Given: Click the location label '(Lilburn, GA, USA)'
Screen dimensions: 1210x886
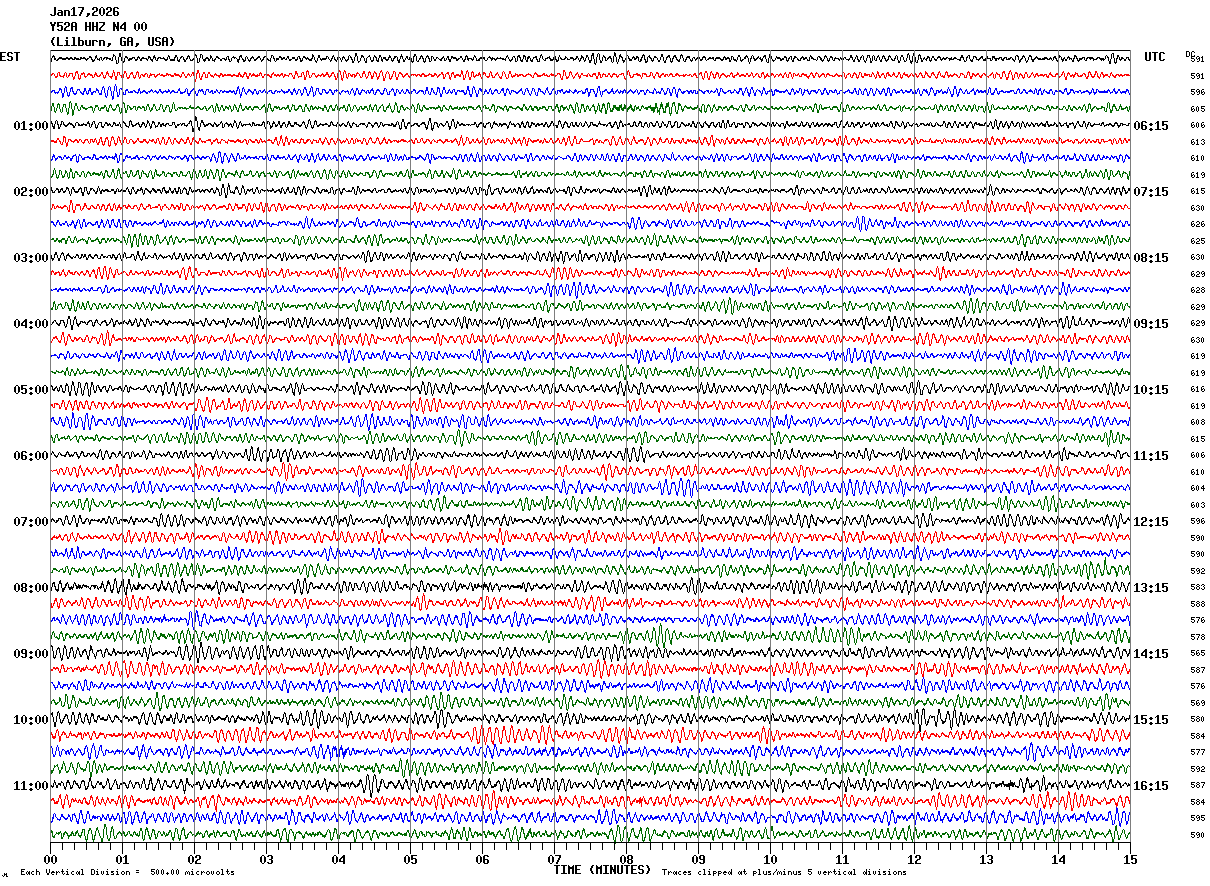Looking at the screenshot, I should 112,42.
